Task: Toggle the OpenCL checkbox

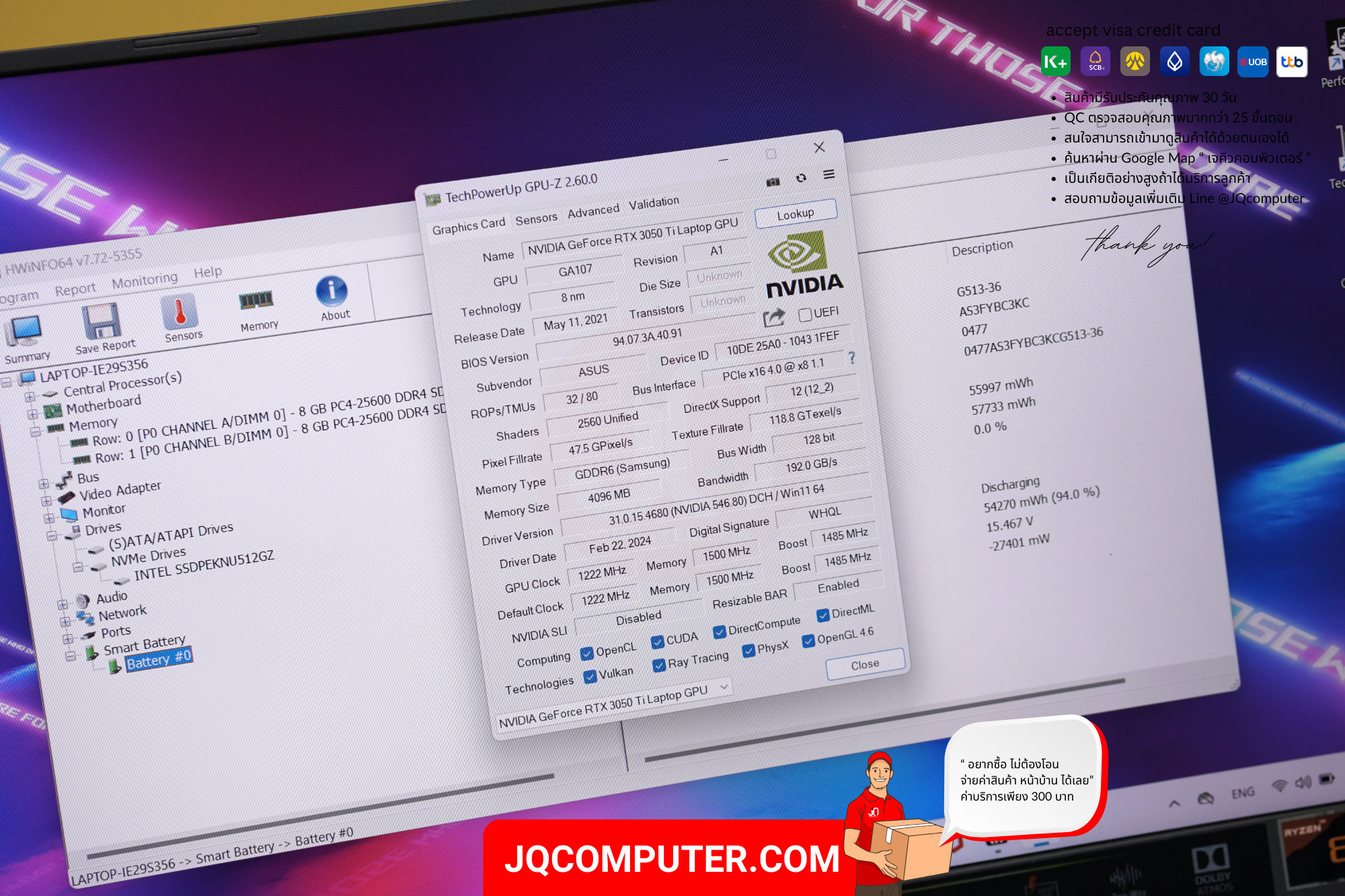Action: click(587, 653)
